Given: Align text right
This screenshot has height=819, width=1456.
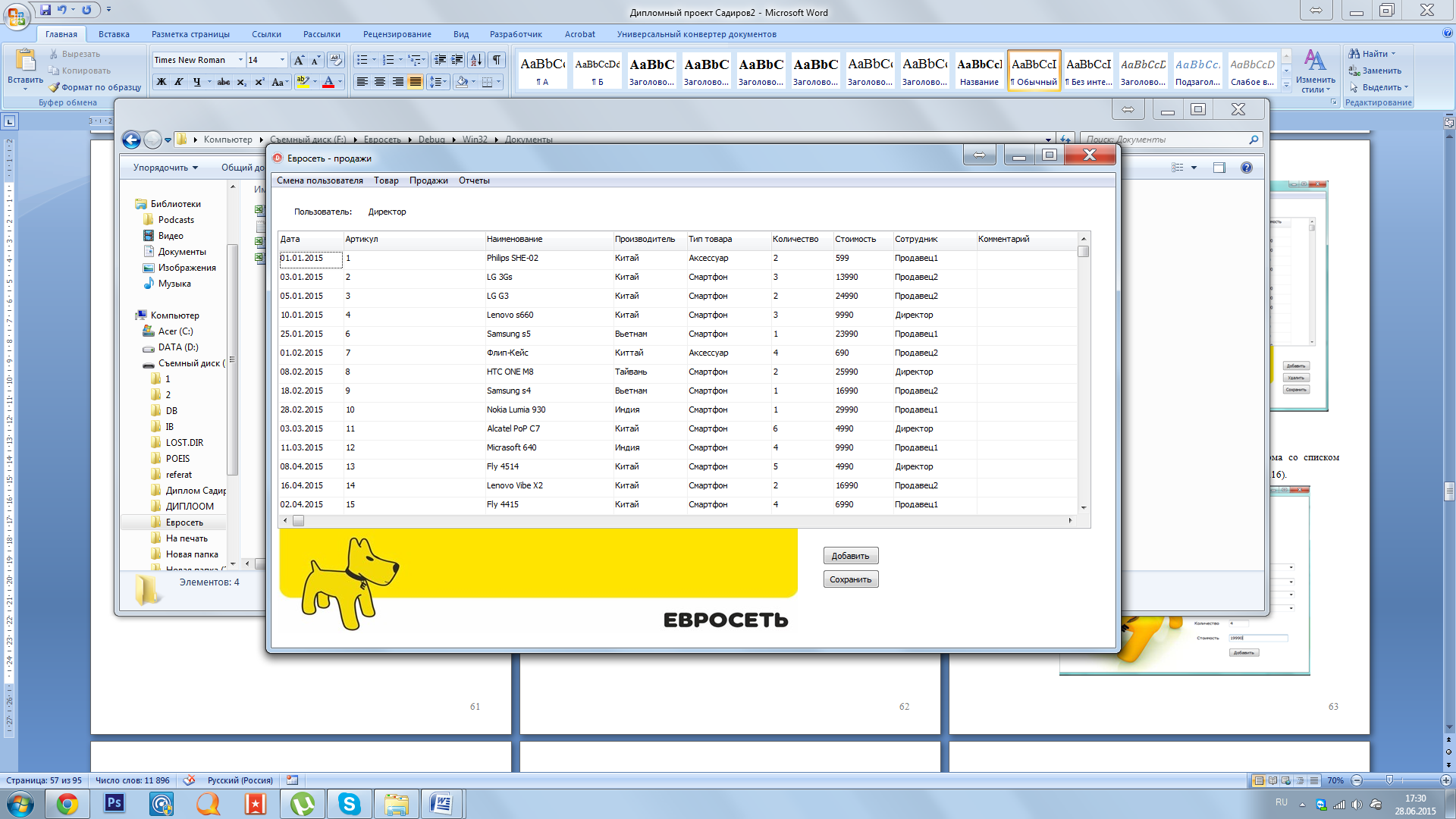Looking at the screenshot, I should pos(397,82).
